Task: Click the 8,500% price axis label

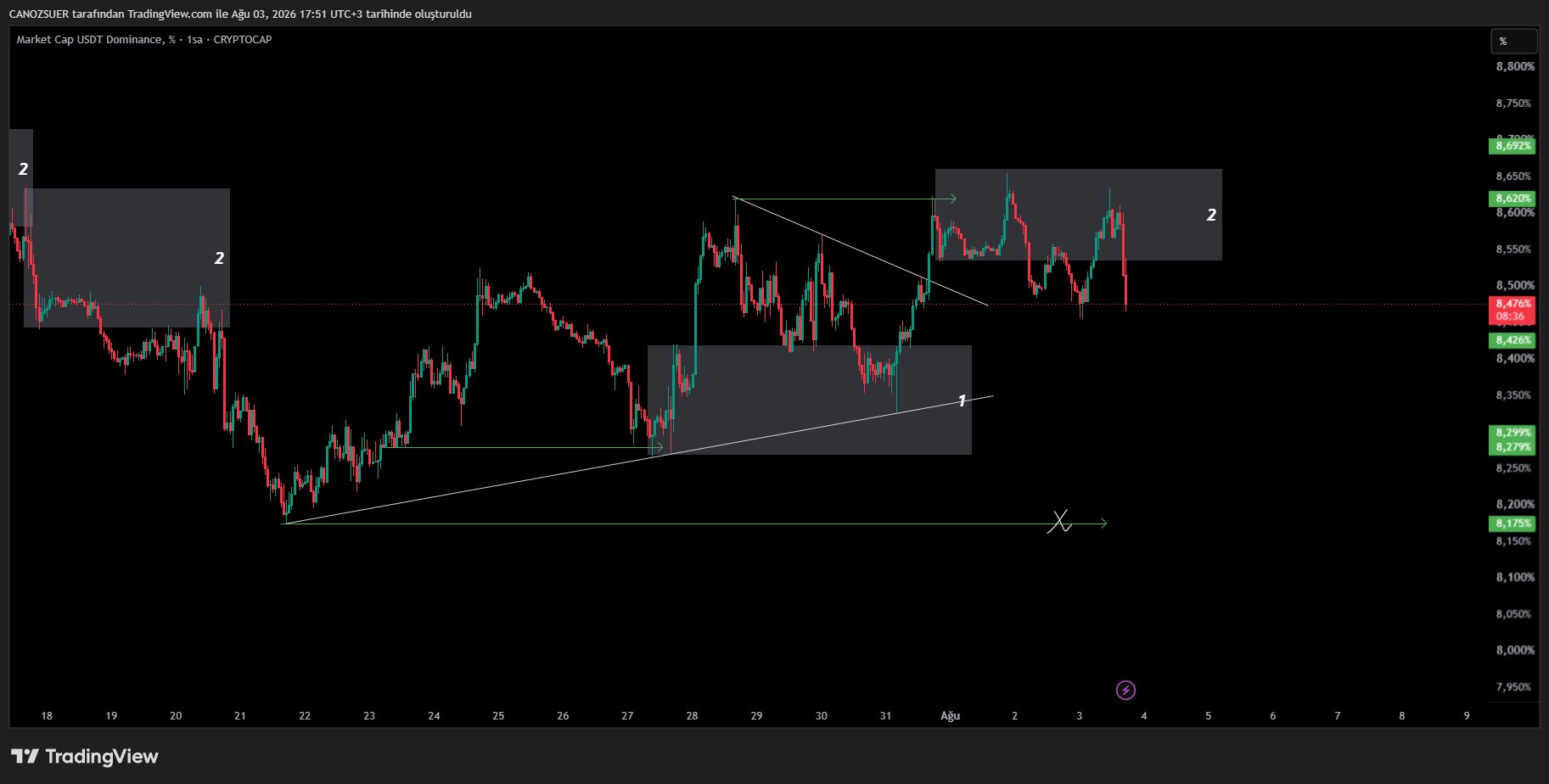Action: 1515,286
